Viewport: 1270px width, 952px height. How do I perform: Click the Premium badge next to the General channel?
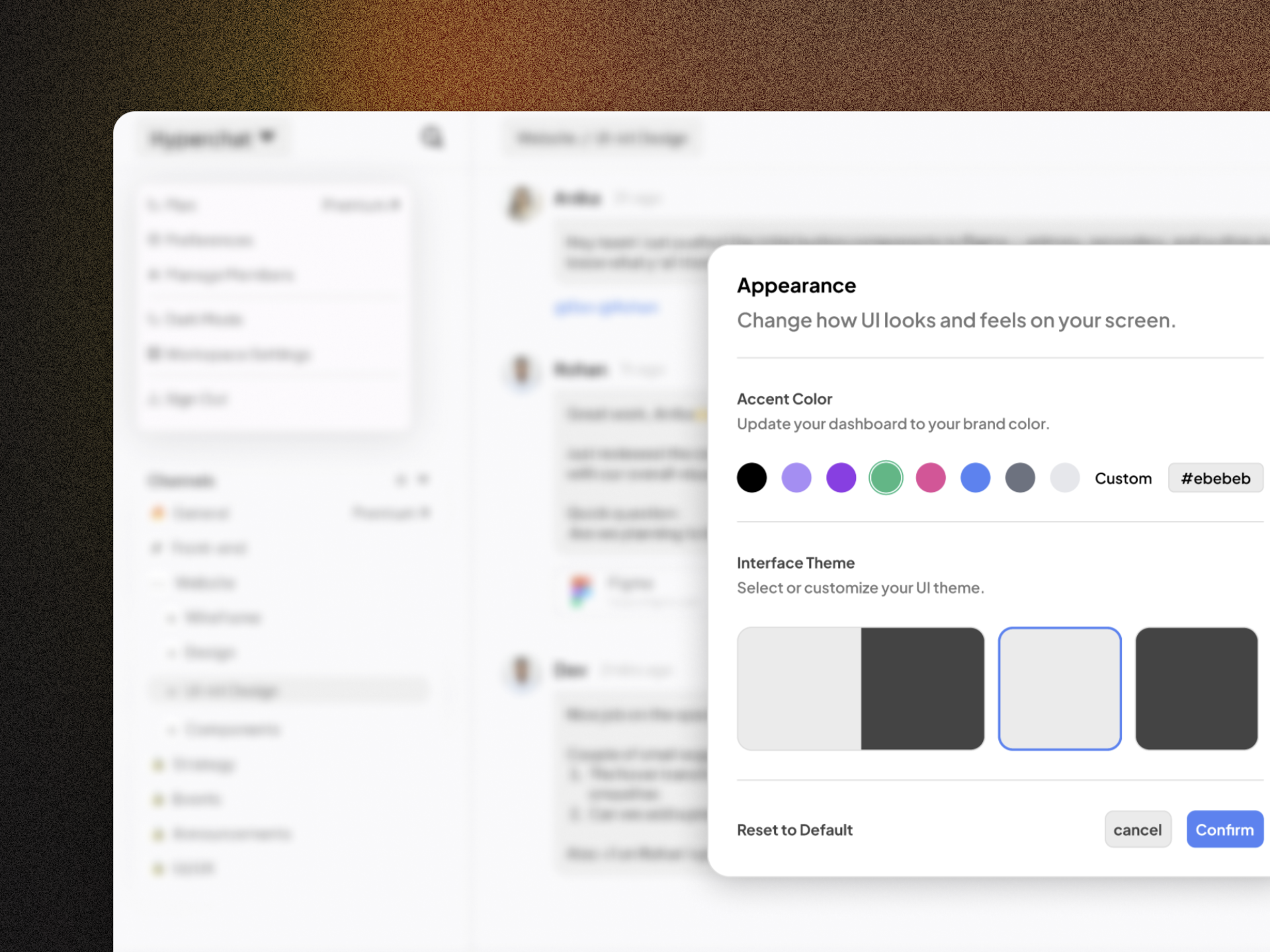392,513
